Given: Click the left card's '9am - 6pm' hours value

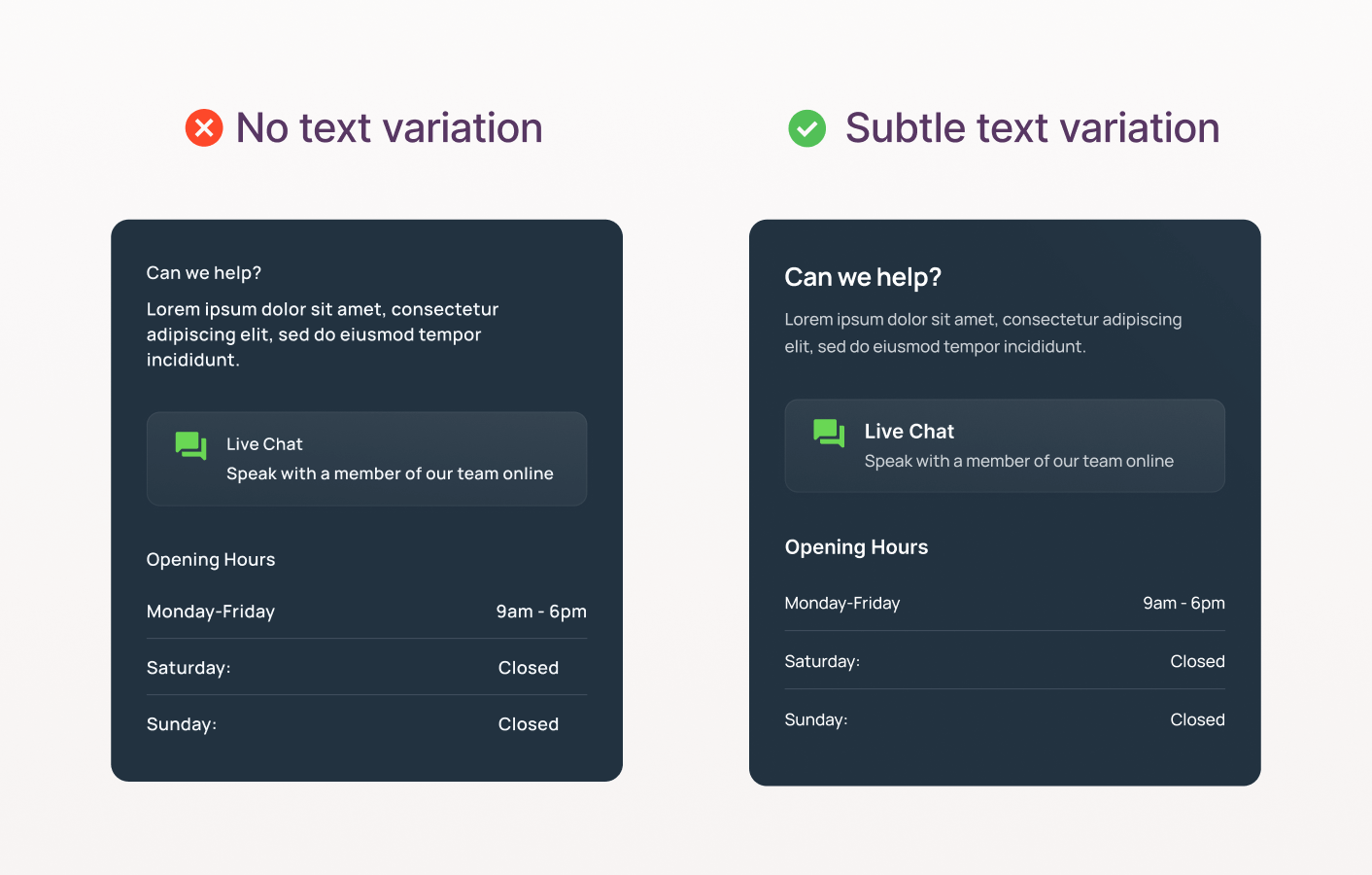Looking at the screenshot, I should pyautogui.click(x=541, y=612).
